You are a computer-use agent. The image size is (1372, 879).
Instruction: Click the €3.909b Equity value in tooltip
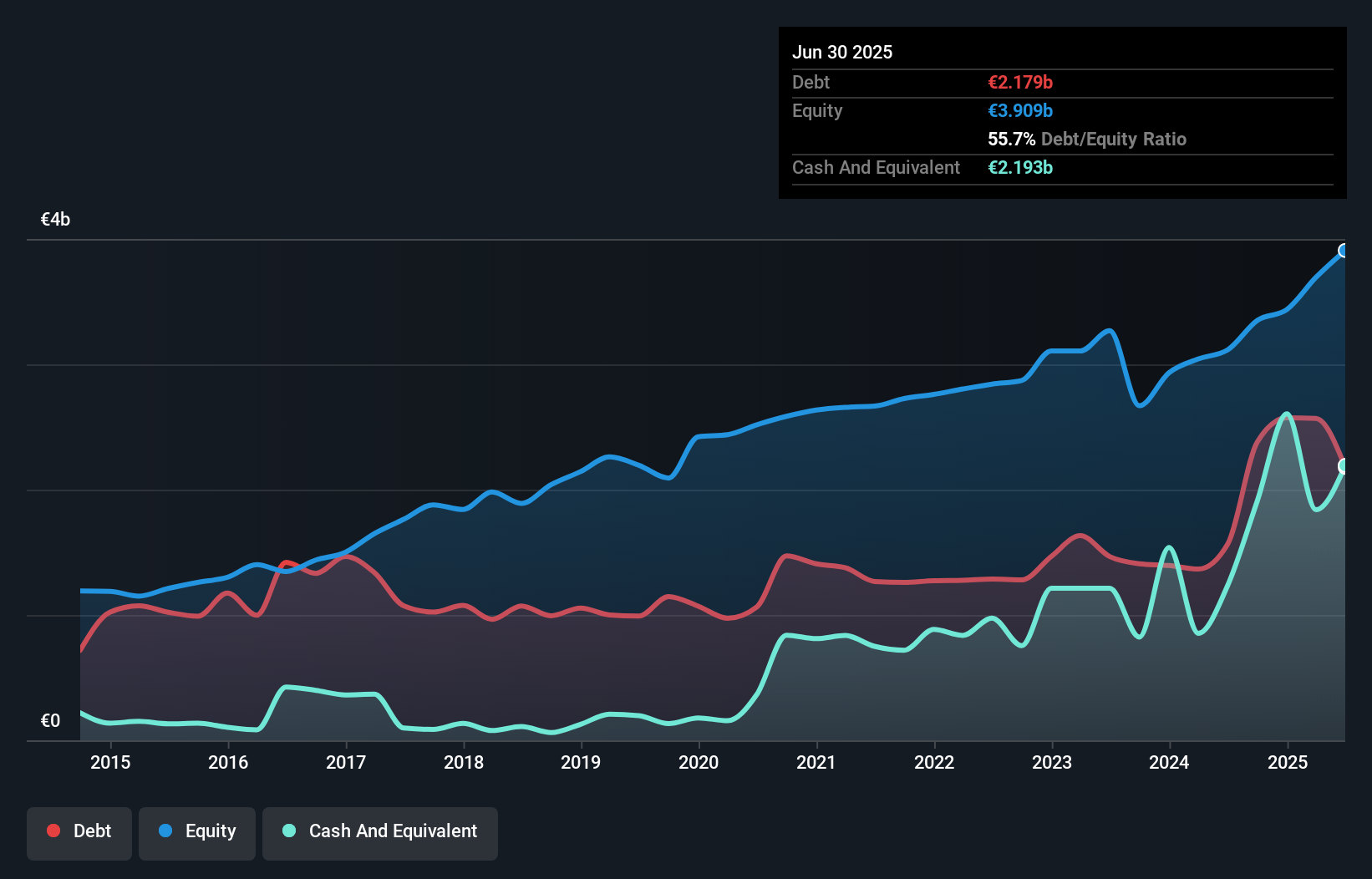pyautogui.click(x=1020, y=111)
